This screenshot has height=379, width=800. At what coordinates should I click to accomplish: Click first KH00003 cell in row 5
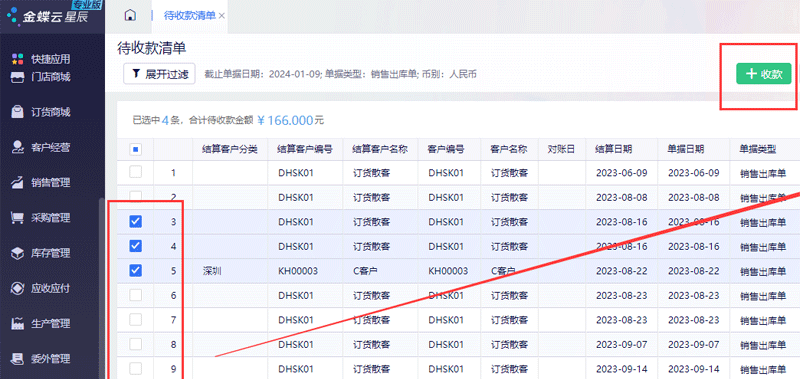[298, 271]
